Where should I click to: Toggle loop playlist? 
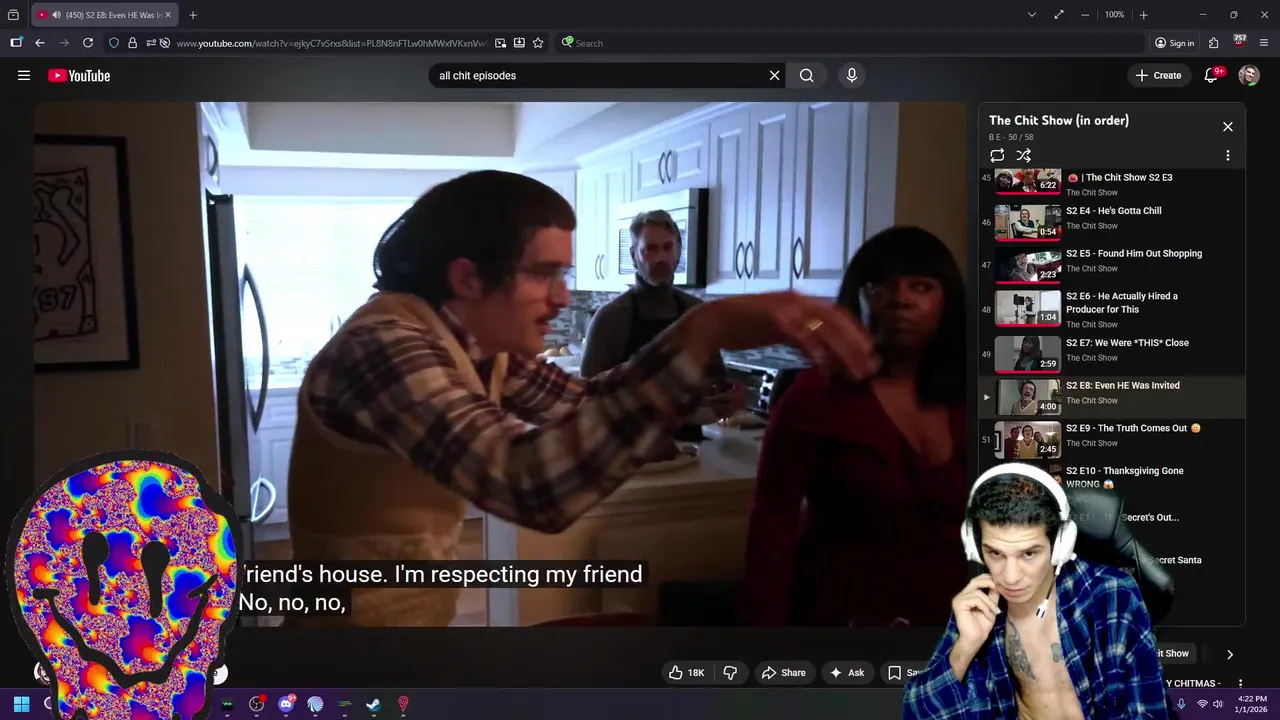click(x=997, y=155)
